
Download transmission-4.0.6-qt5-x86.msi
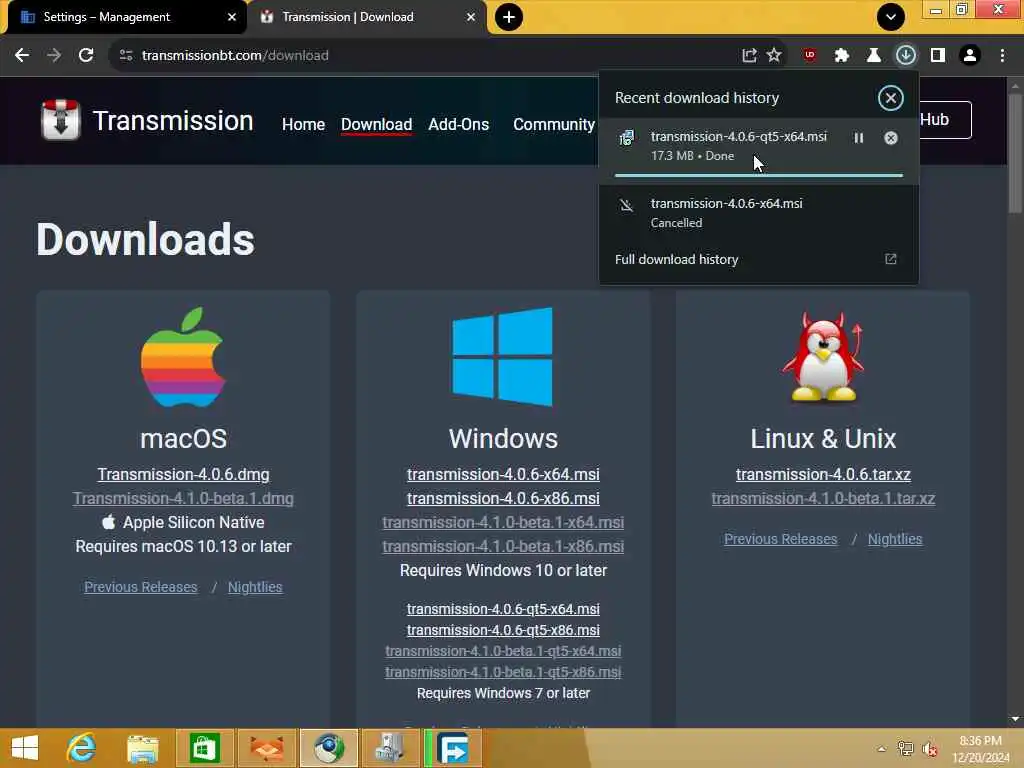(x=503, y=630)
